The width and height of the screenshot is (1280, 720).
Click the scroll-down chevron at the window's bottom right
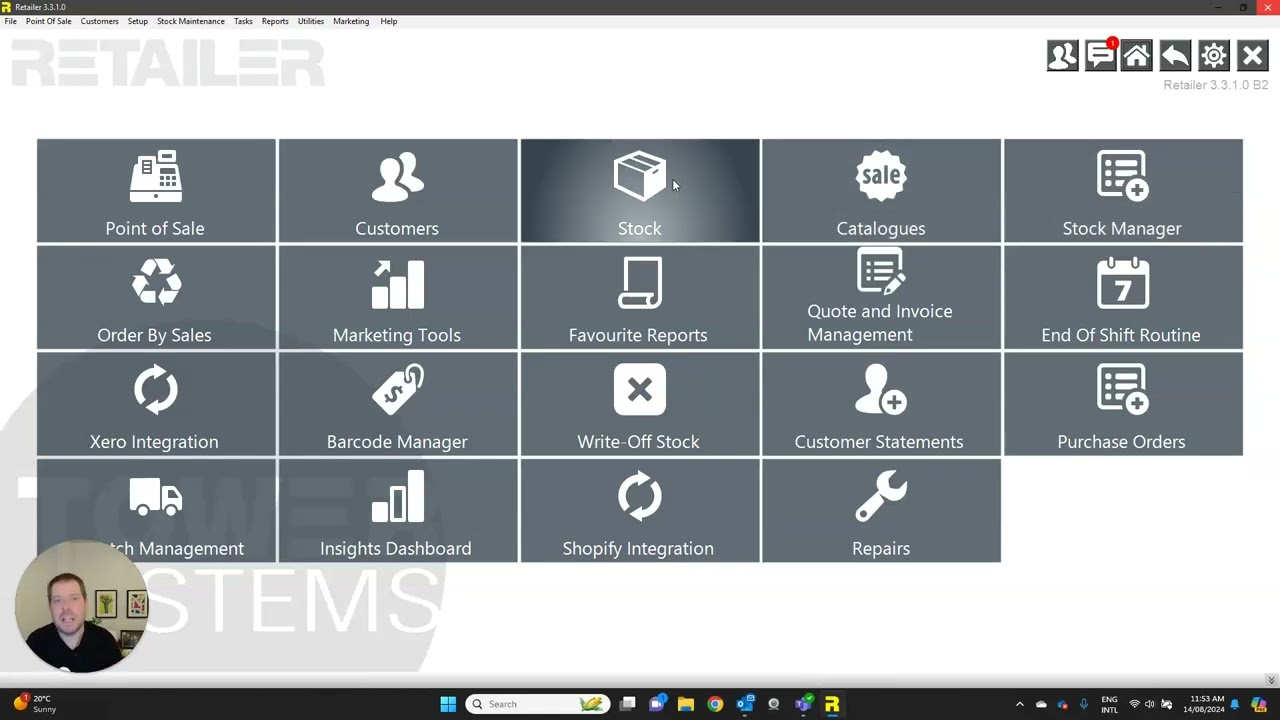point(1271,680)
